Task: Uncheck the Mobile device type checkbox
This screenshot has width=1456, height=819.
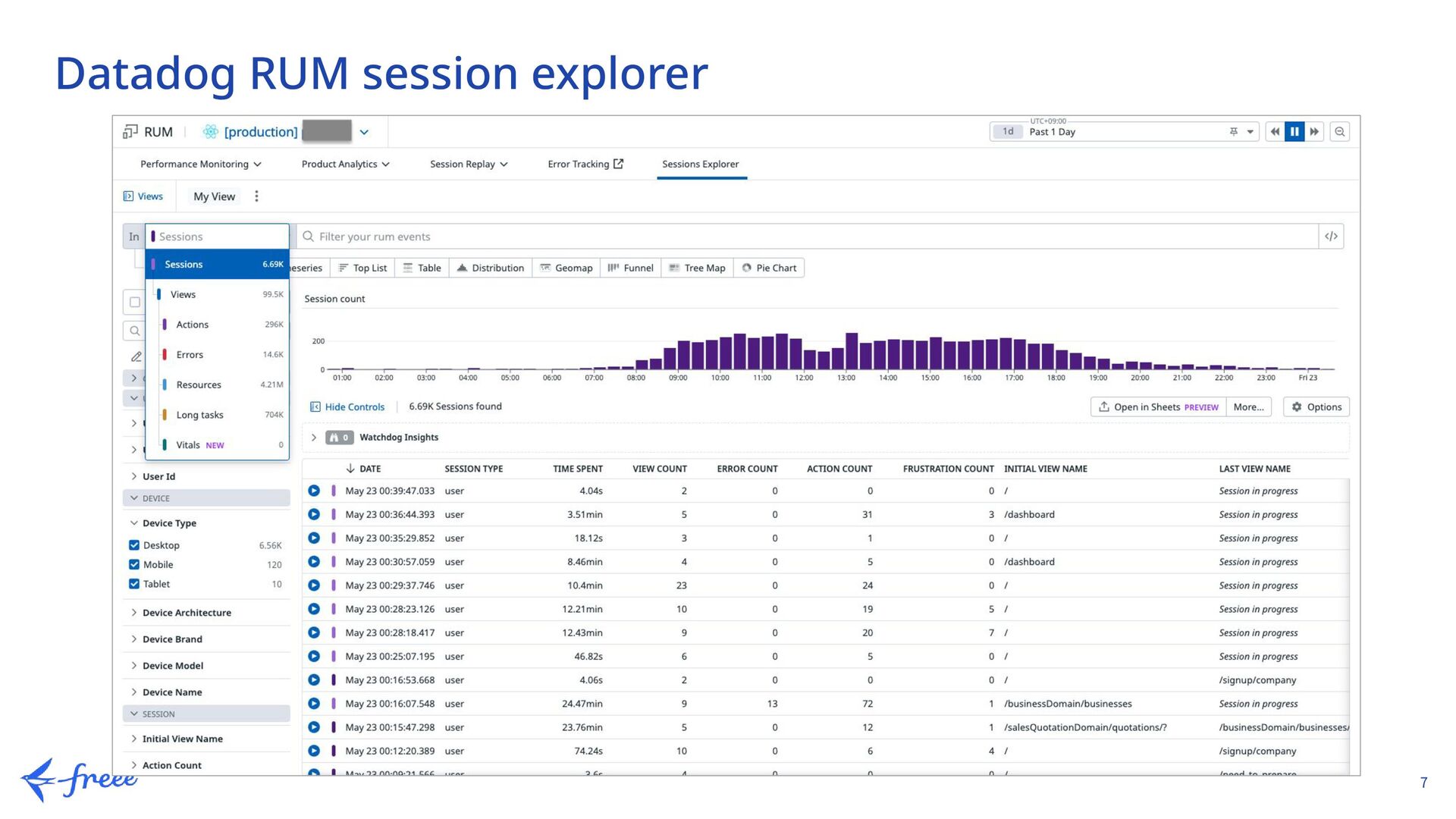Action: click(x=134, y=565)
